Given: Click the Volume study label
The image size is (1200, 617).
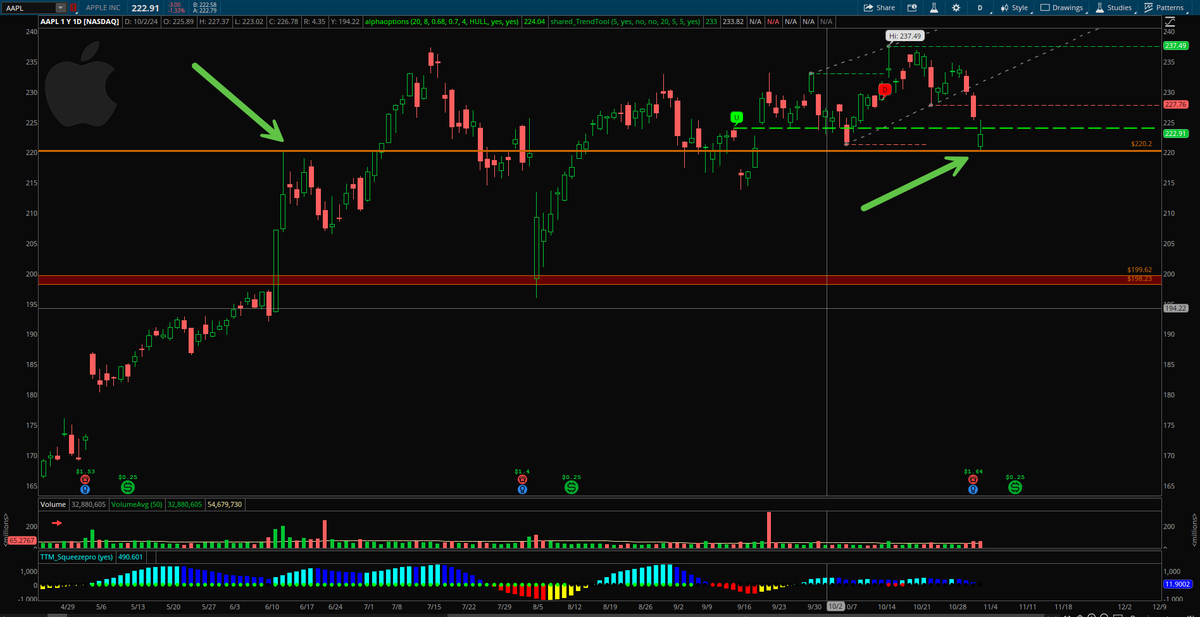Looking at the screenshot, I should pos(53,505).
